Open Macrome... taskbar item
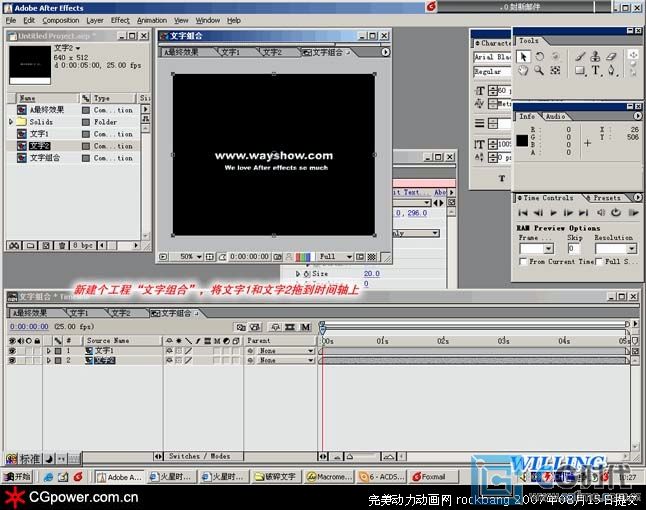This screenshot has height=510, width=646. pos(329,477)
